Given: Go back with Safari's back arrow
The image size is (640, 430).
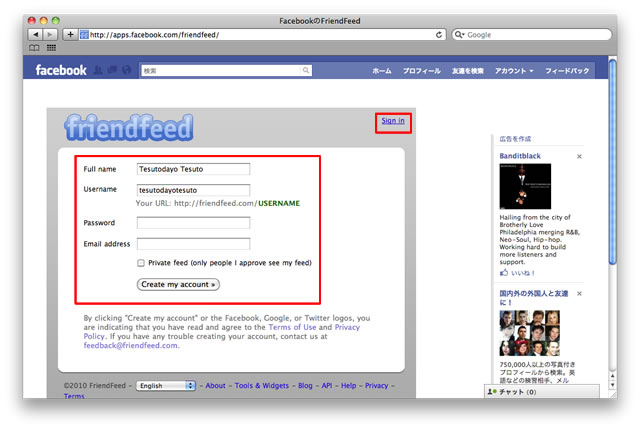Looking at the screenshot, I should [36, 35].
